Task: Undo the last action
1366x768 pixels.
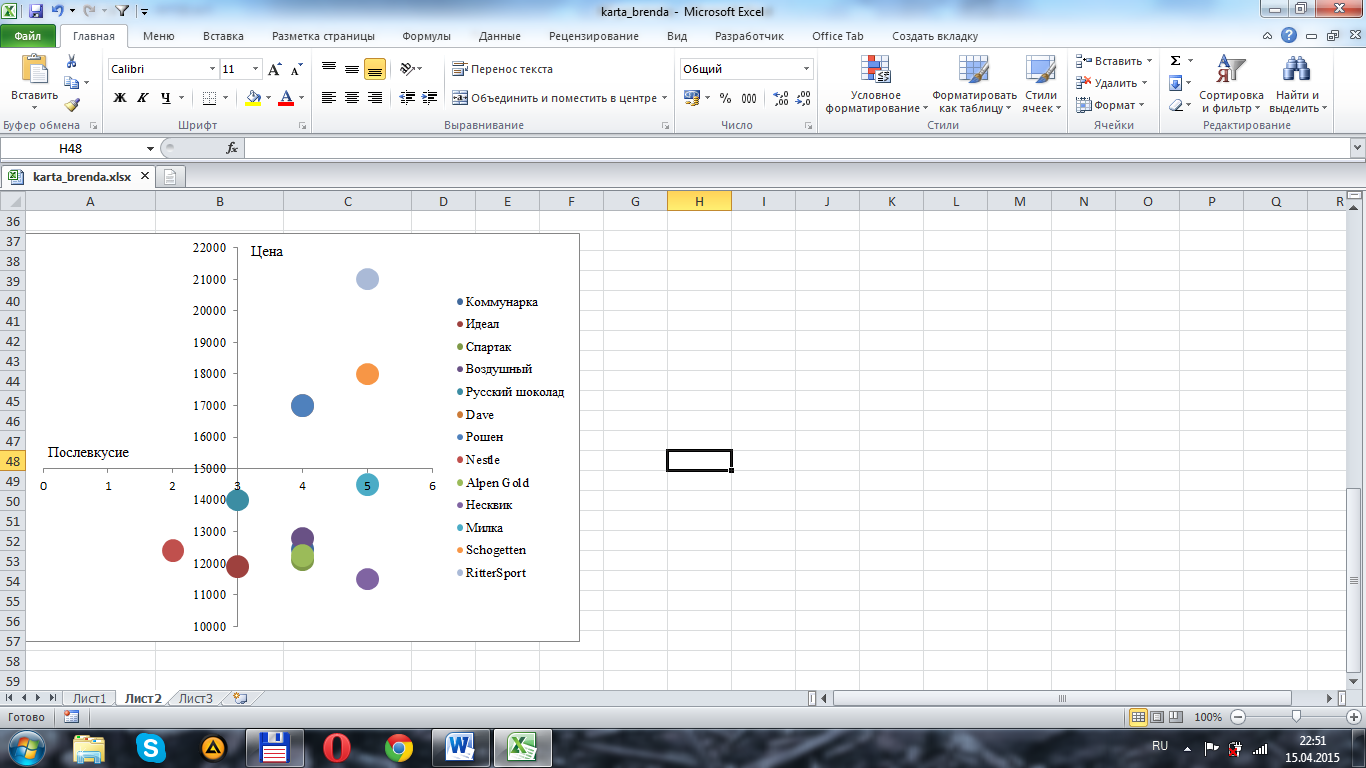Action: point(58,12)
